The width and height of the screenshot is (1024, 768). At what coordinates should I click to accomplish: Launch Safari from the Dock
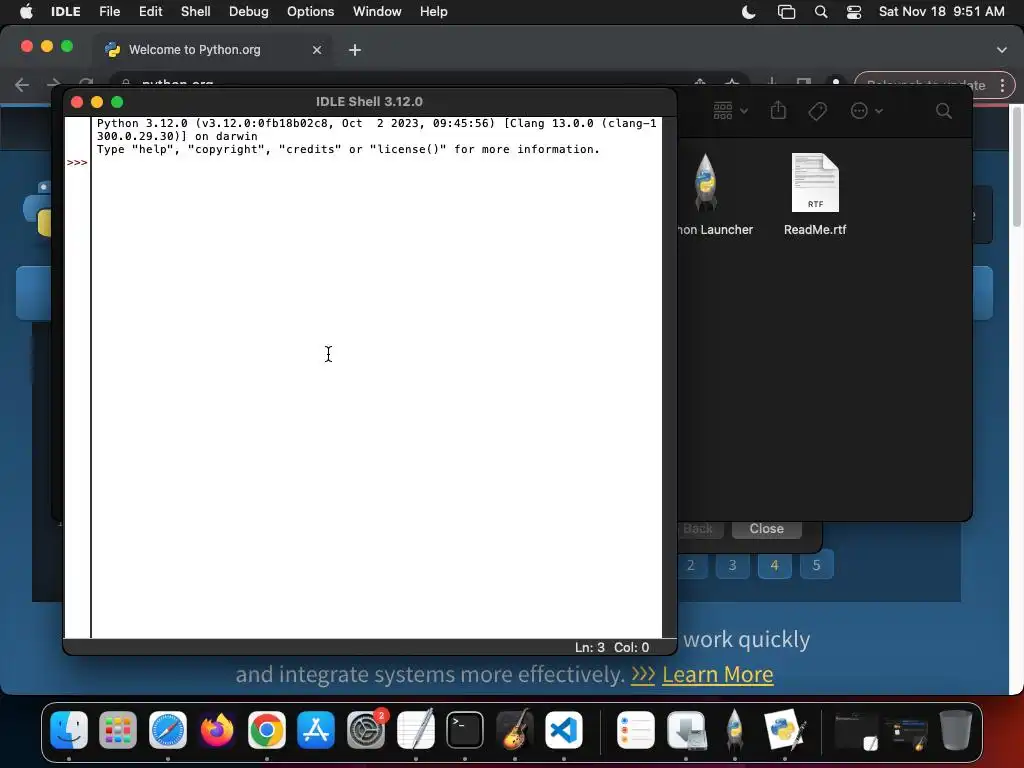coord(168,729)
